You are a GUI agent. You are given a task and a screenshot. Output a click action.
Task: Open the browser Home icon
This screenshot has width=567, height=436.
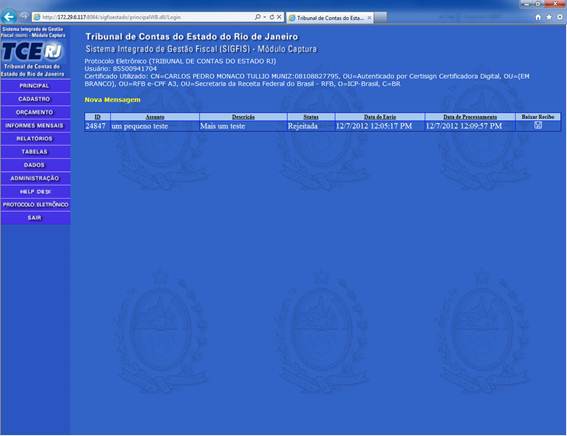(538, 17)
